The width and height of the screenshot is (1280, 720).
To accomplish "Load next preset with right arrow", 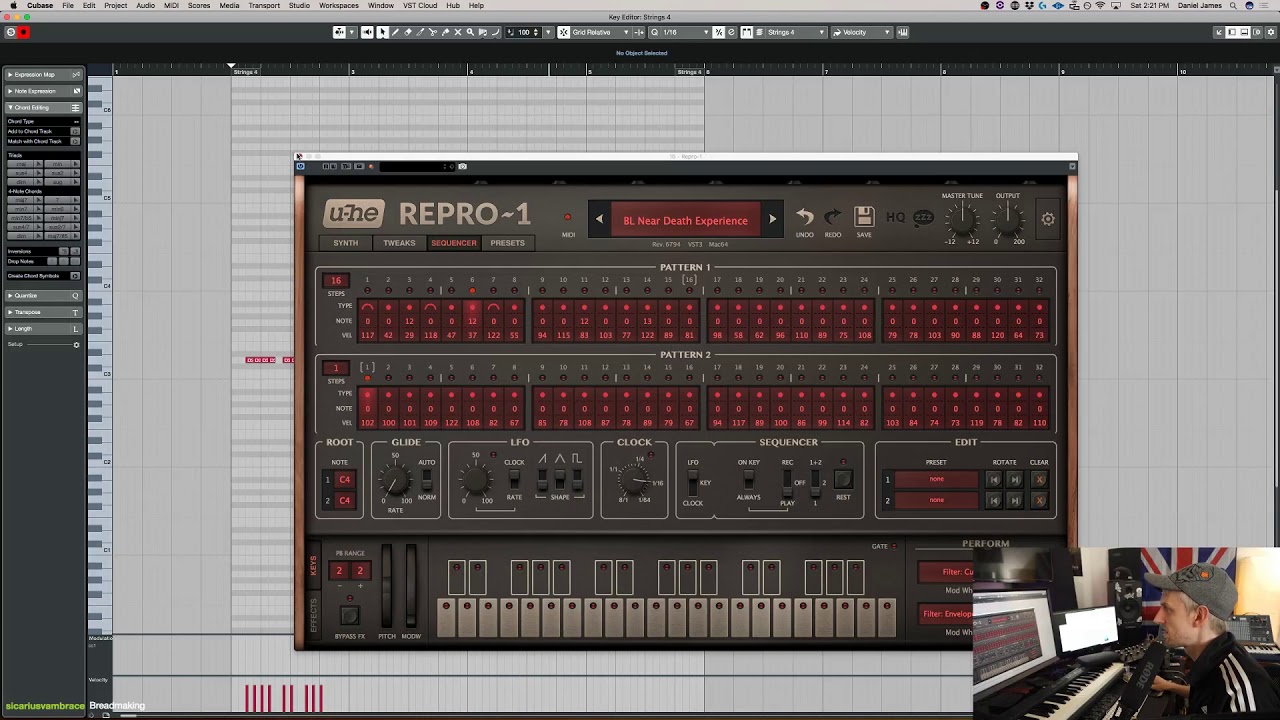I will point(772,220).
